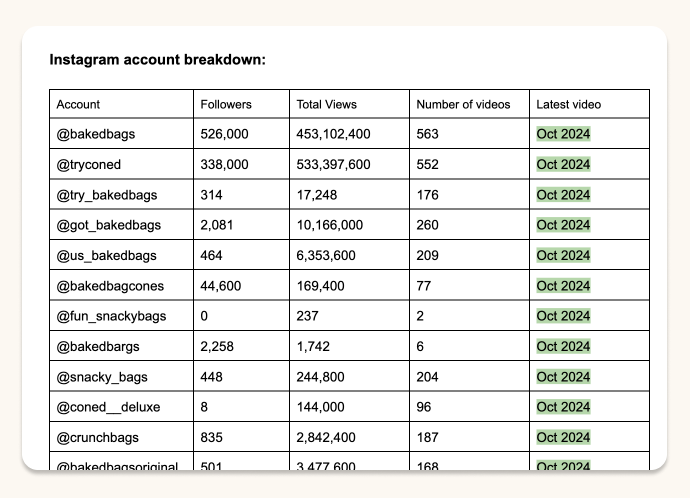Select the Total Views column header
Screen dimensions: 690x498
tap(326, 104)
